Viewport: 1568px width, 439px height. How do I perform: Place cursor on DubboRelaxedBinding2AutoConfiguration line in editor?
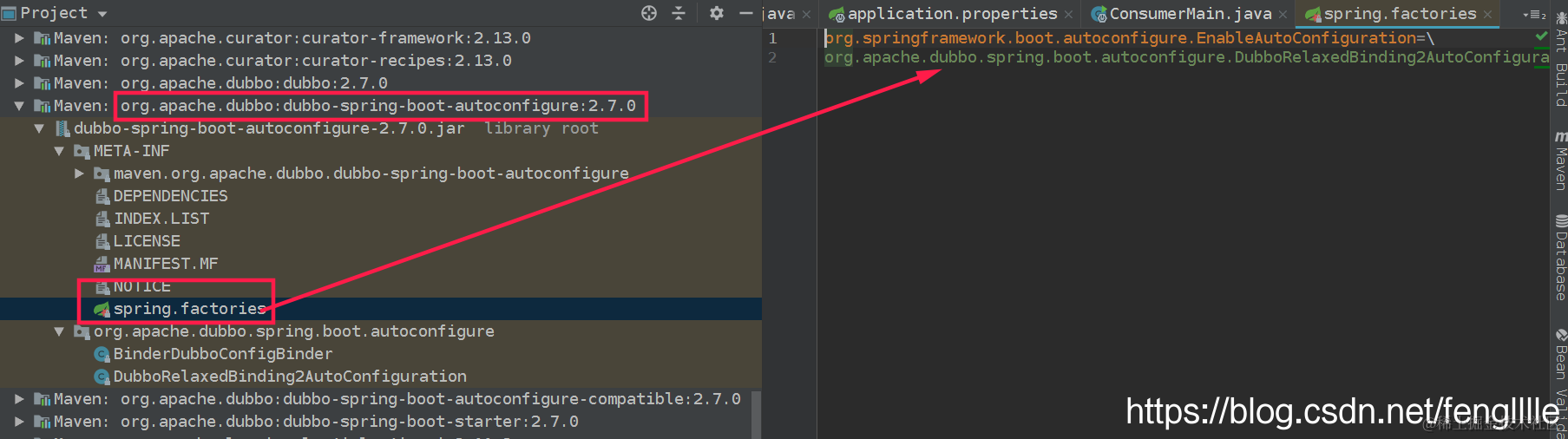(x=1186, y=57)
